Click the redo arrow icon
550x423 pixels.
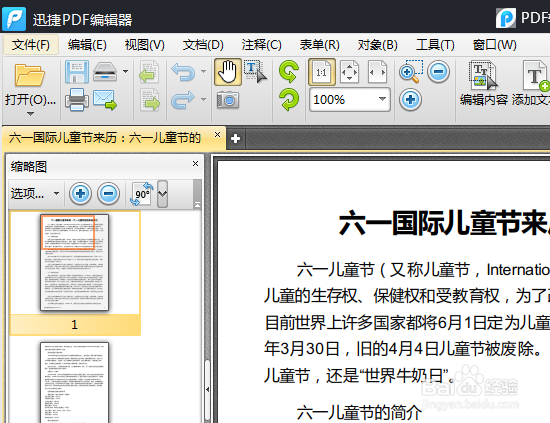point(183,100)
